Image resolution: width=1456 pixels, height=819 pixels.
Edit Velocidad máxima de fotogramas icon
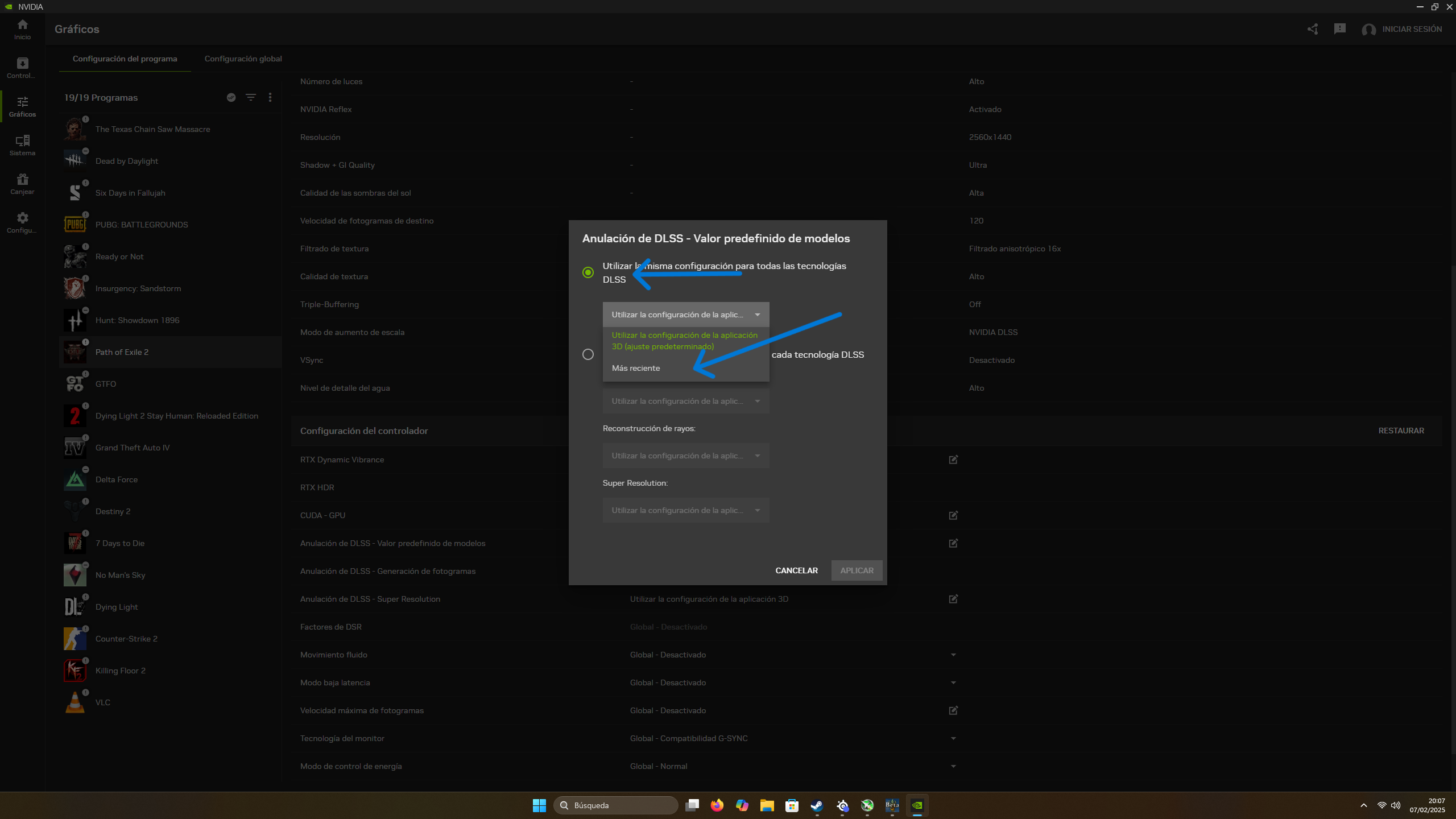(x=953, y=710)
